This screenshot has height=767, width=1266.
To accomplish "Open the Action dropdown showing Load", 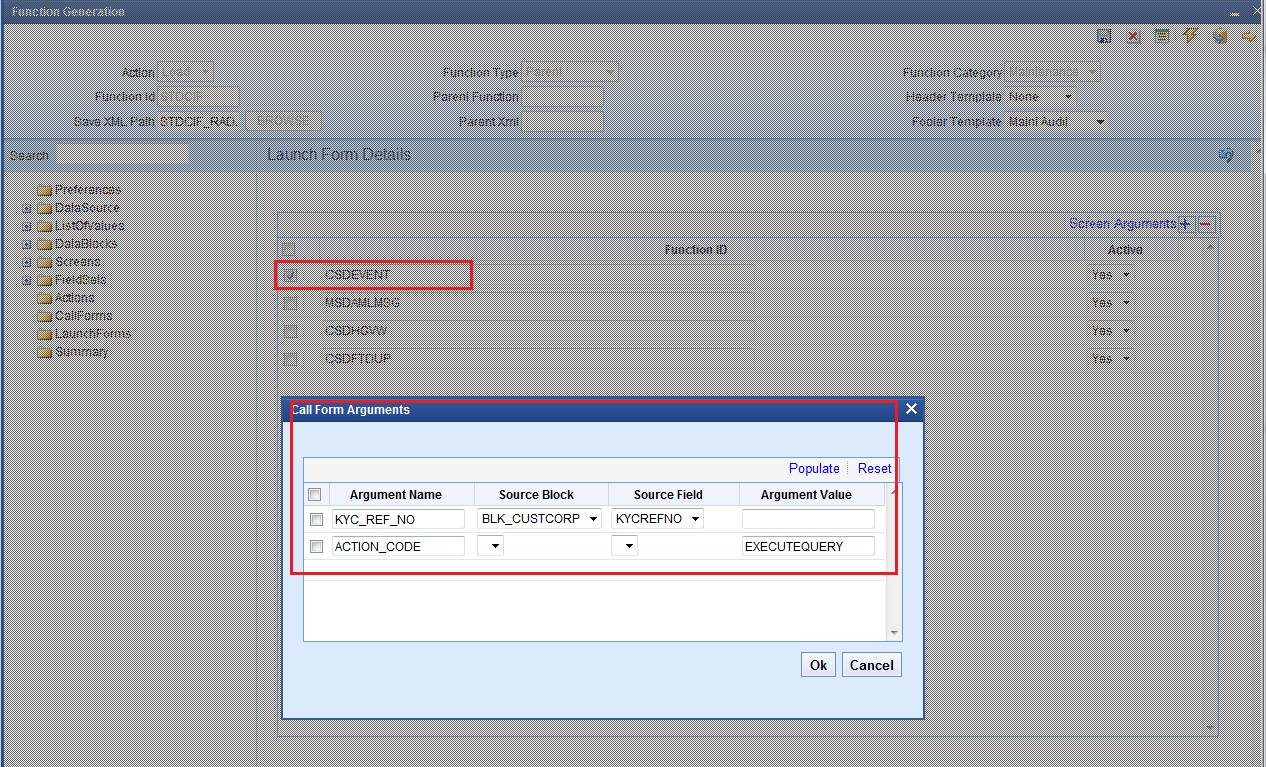I will [186, 72].
